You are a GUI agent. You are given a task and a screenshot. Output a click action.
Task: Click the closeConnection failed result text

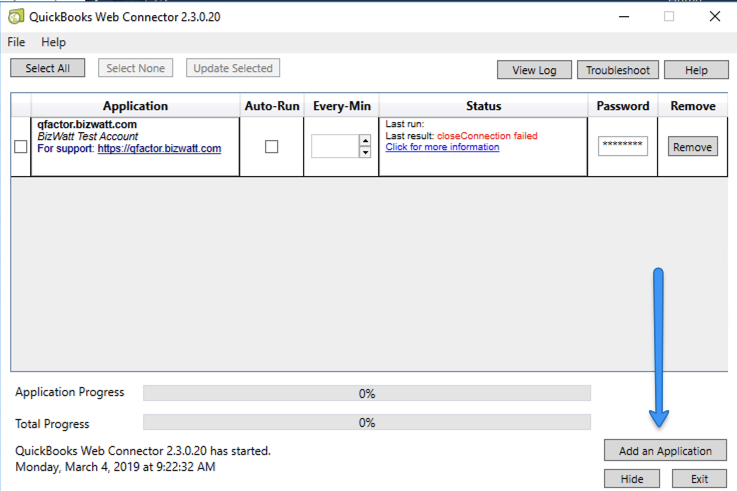(487, 136)
